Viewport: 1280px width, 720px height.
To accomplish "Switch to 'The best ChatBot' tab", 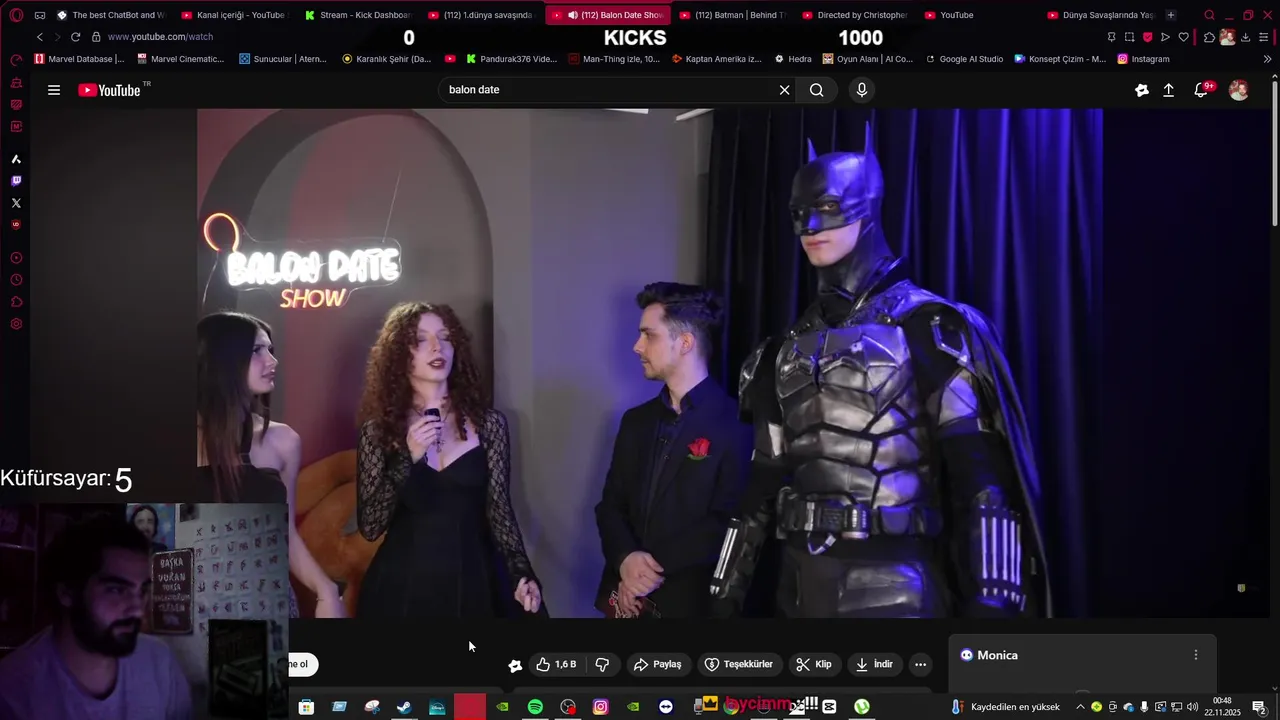I will [110, 15].
